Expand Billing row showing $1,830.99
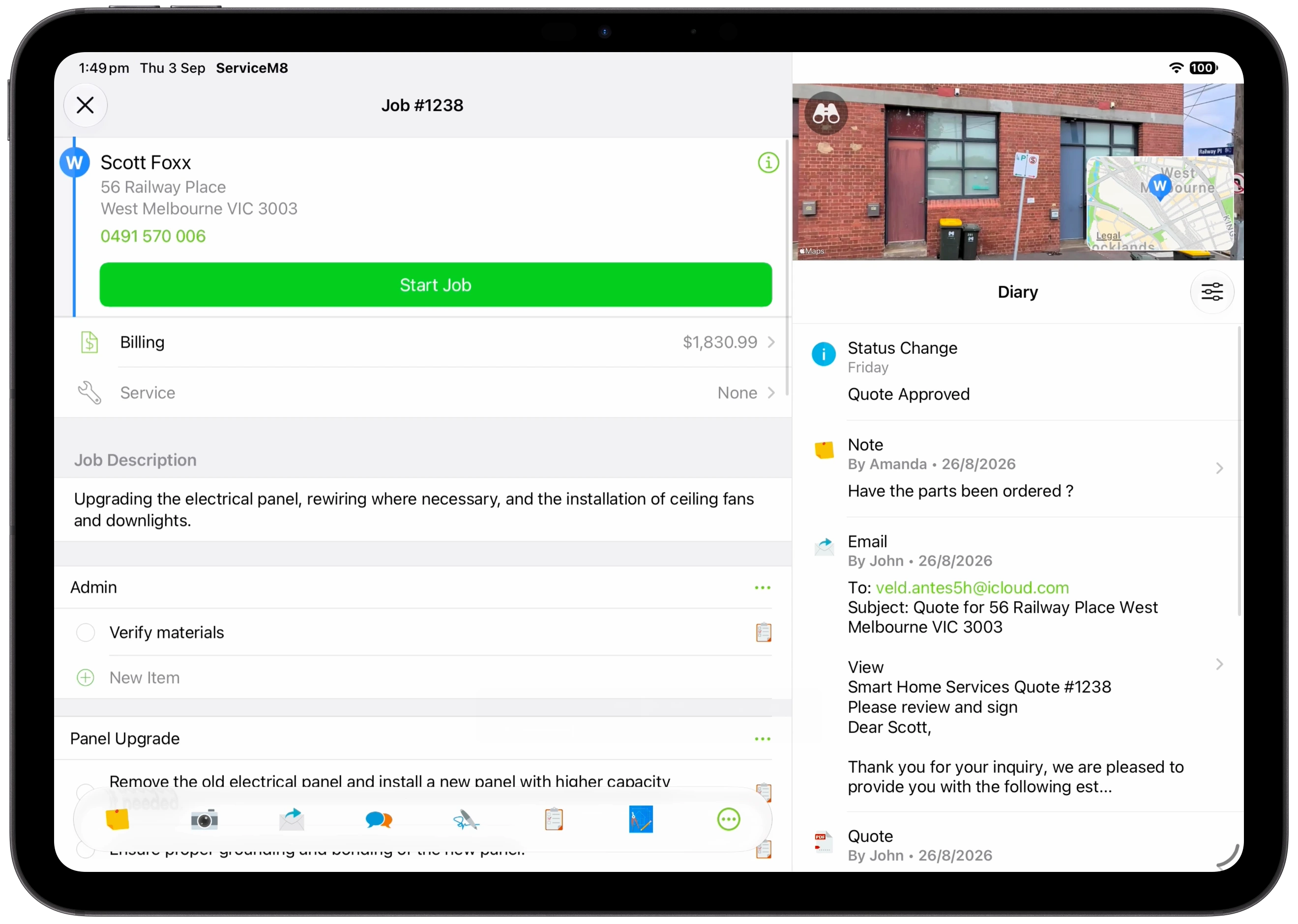This screenshot has width=1298, height=924. pos(423,343)
